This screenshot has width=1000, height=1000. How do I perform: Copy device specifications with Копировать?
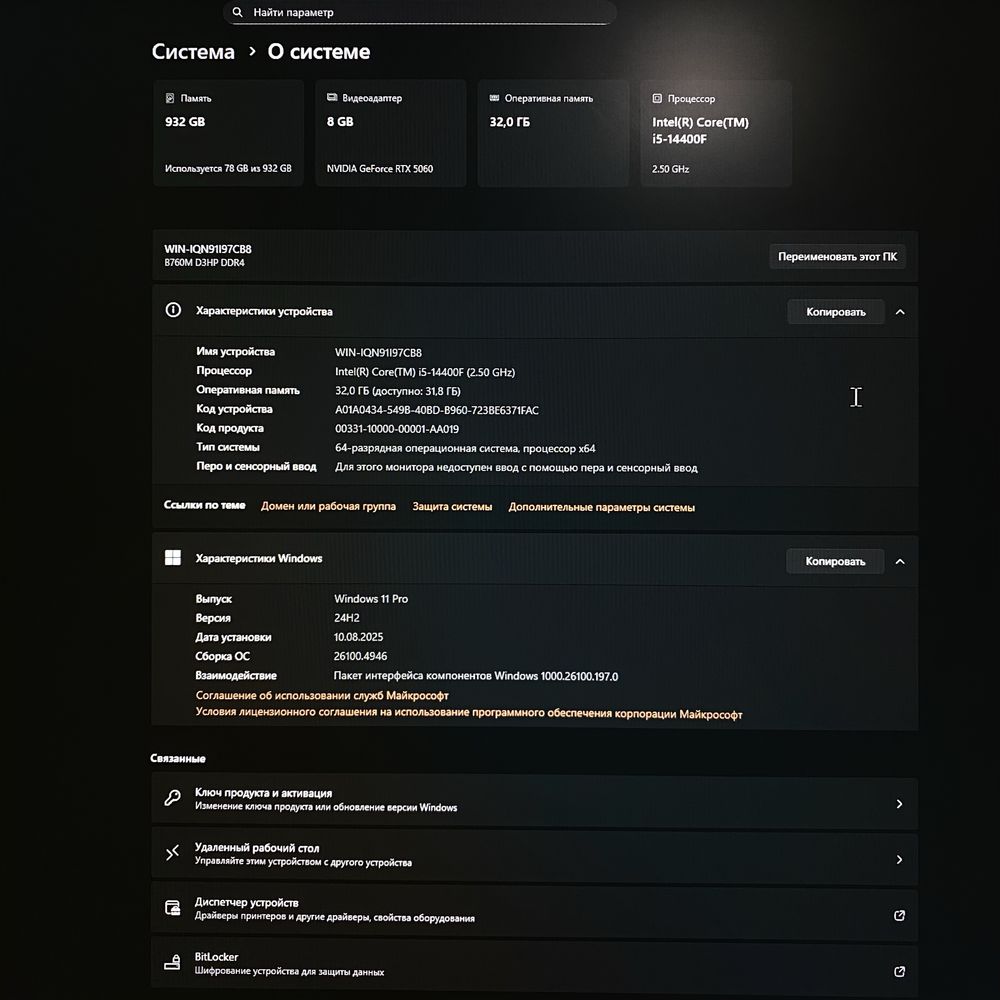coord(836,312)
